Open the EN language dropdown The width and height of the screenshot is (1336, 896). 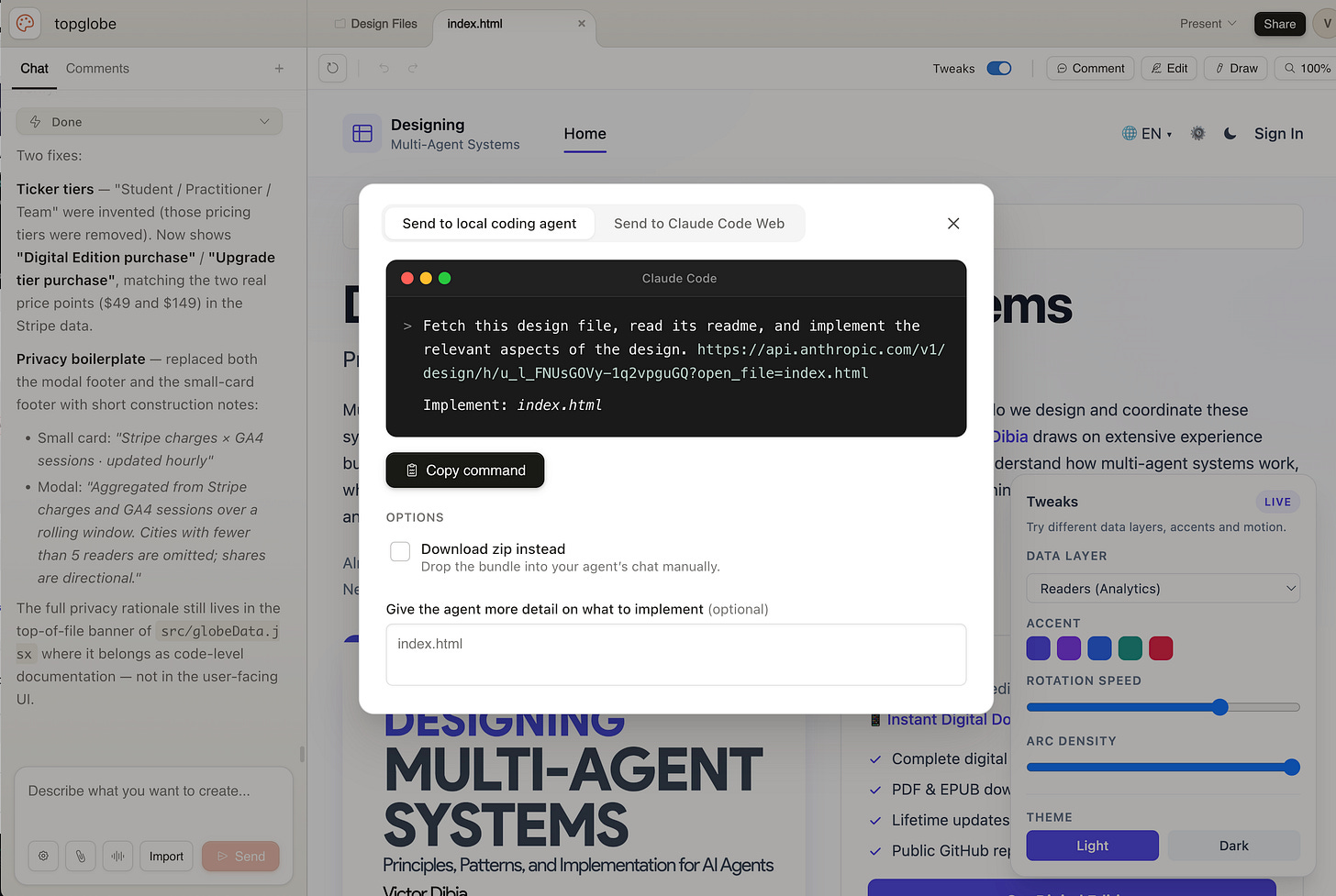[1147, 134]
